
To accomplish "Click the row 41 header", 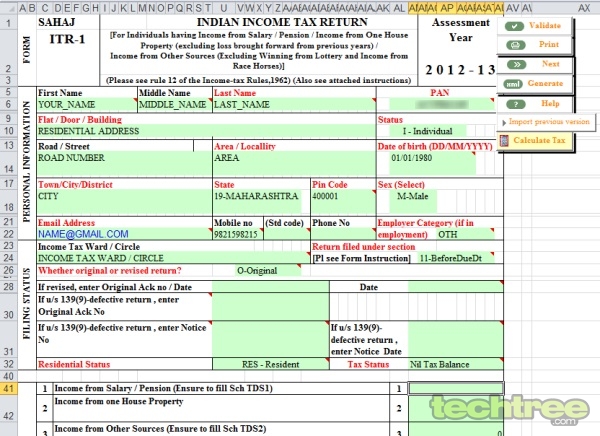I will pyautogui.click(x=8, y=388).
